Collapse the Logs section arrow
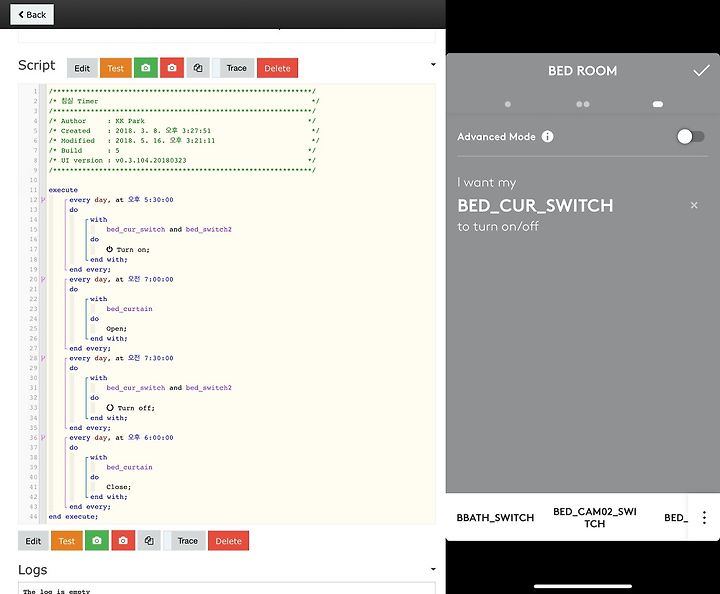The height and width of the screenshot is (594, 720). pos(433,569)
